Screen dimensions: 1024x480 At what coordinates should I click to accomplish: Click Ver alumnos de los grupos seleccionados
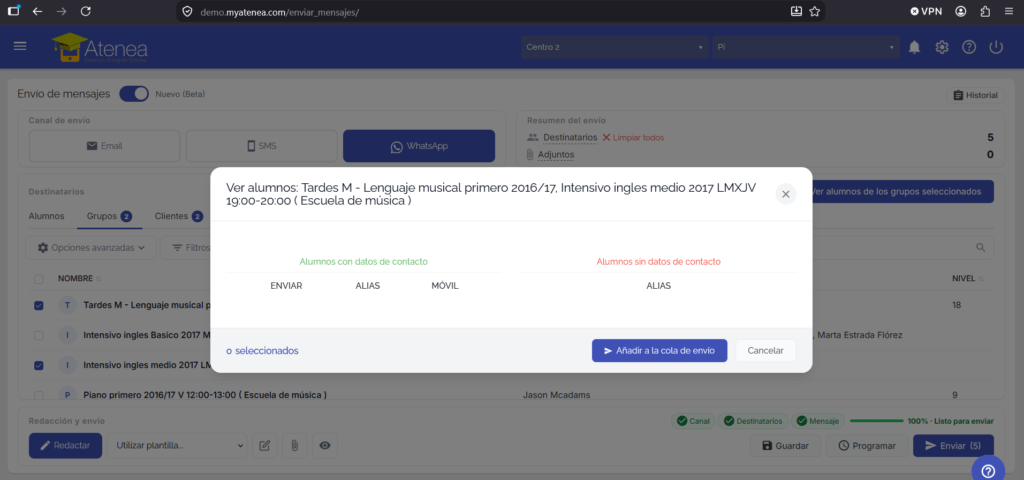pyautogui.click(x=901, y=191)
